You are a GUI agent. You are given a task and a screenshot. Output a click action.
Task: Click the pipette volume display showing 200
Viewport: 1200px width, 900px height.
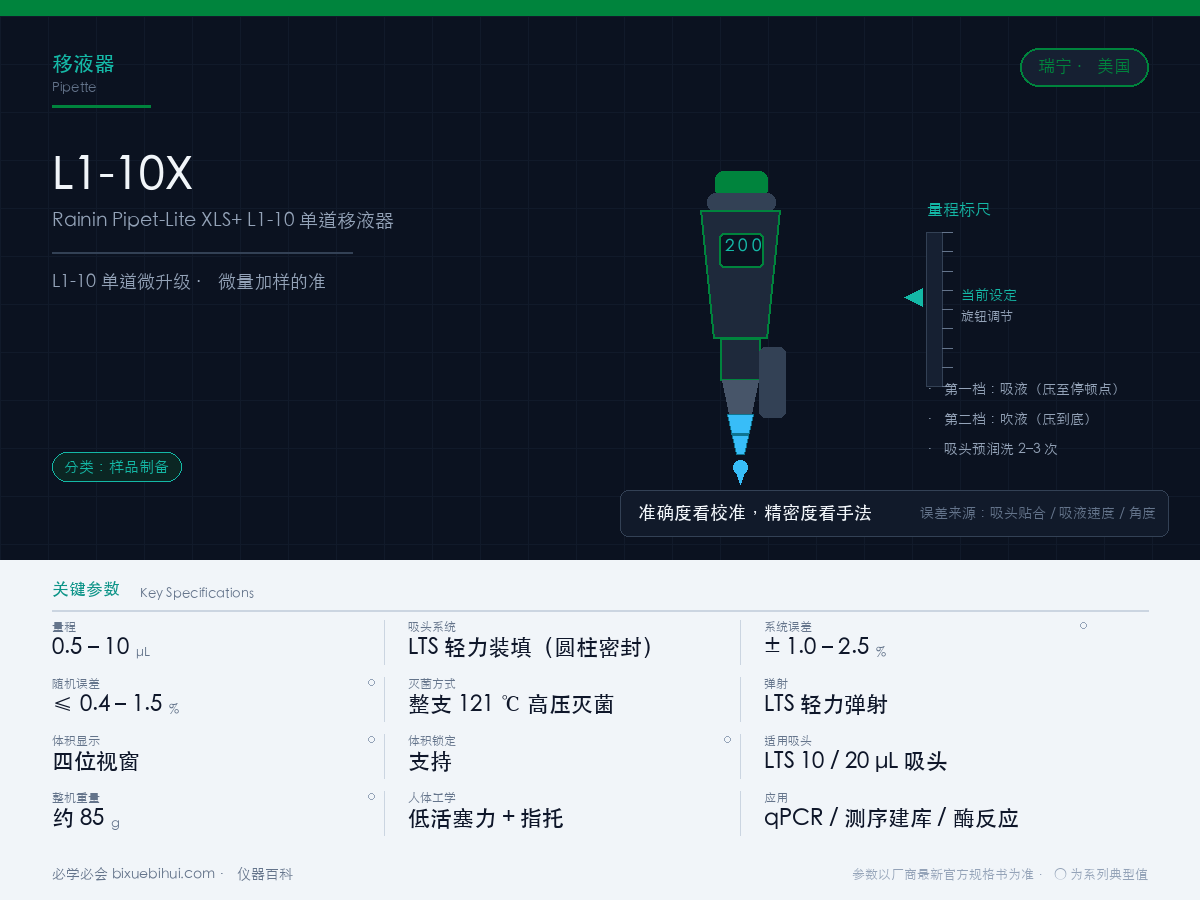point(742,250)
